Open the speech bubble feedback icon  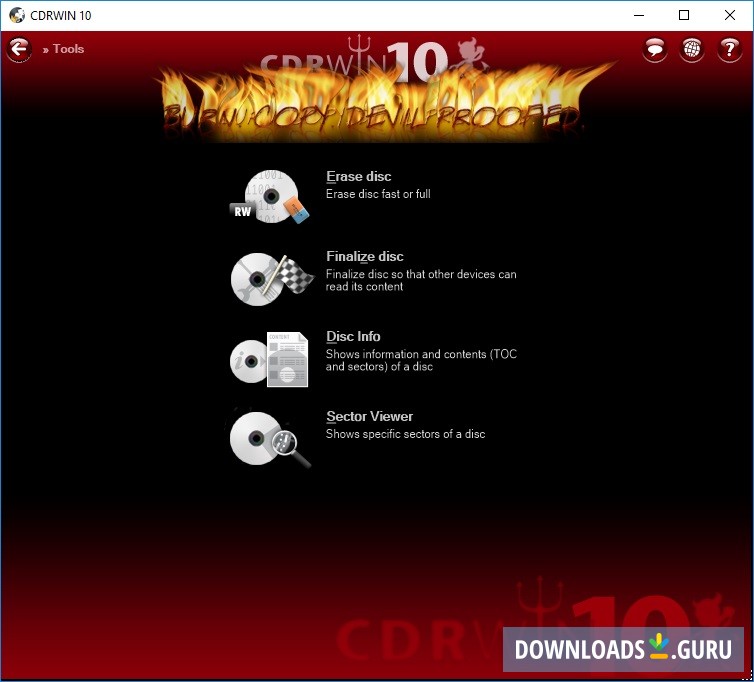tap(654, 49)
